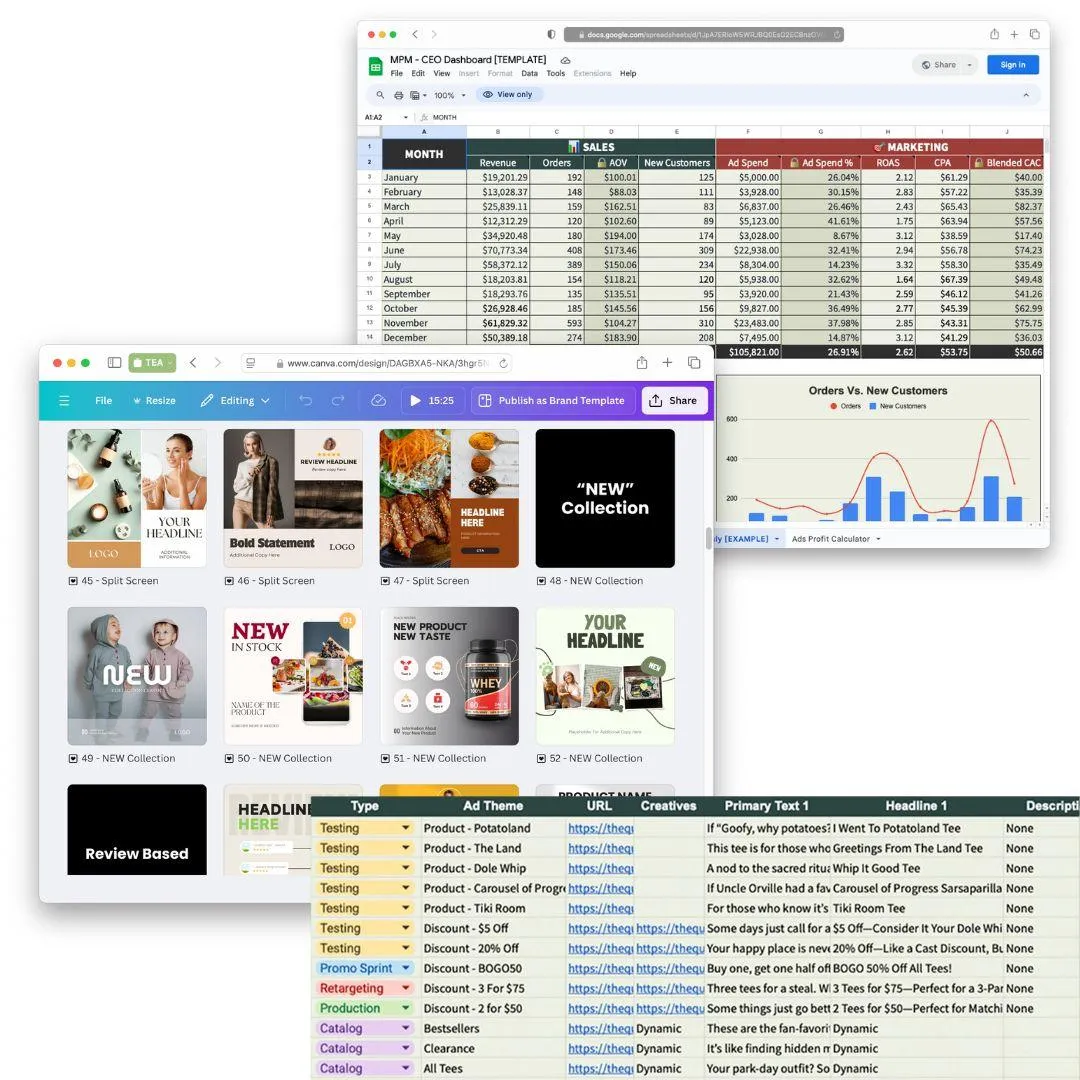The image size is (1080, 1080).
Task: Open the Canva hamburger menu icon
Action: [x=64, y=401]
